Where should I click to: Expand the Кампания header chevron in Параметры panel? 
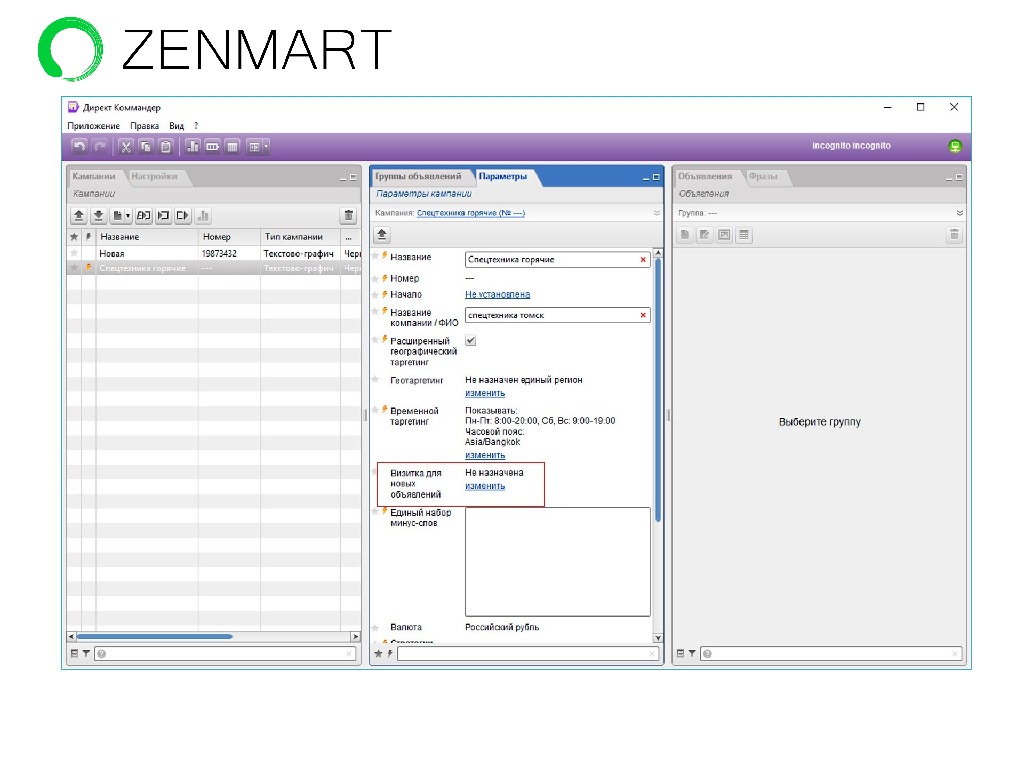click(x=656, y=213)
